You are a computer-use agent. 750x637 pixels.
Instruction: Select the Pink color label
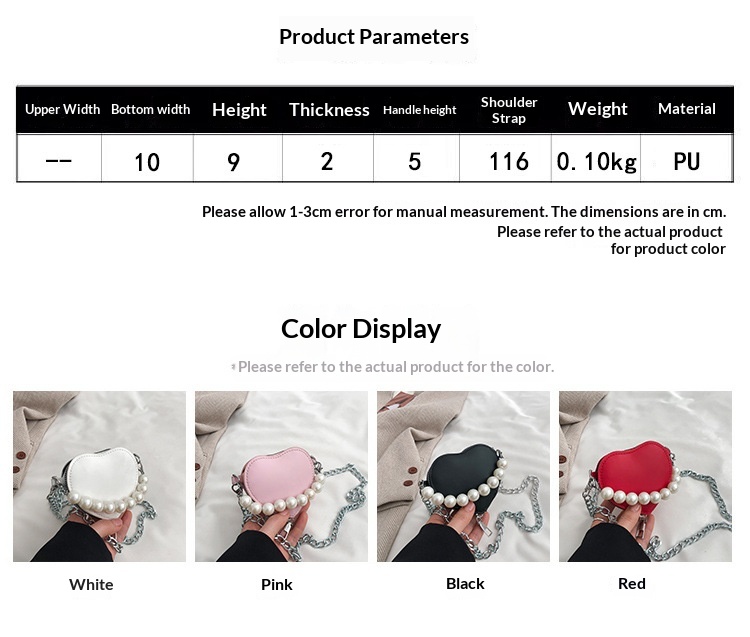click(x=277, y=584)
